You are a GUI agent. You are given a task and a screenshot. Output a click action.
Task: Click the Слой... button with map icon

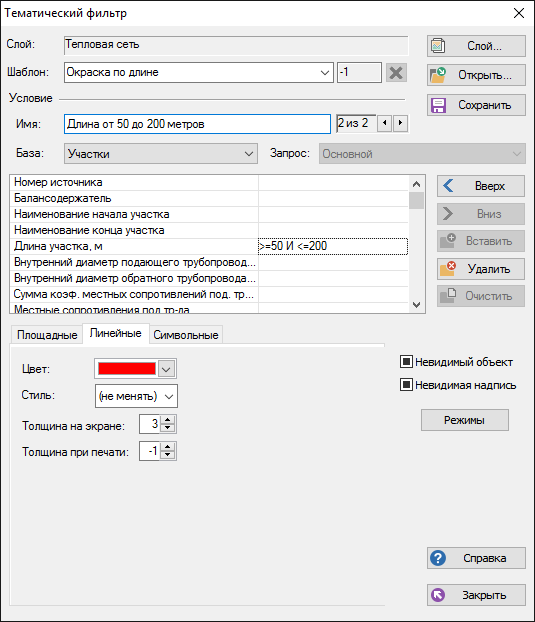click(476, 46)
